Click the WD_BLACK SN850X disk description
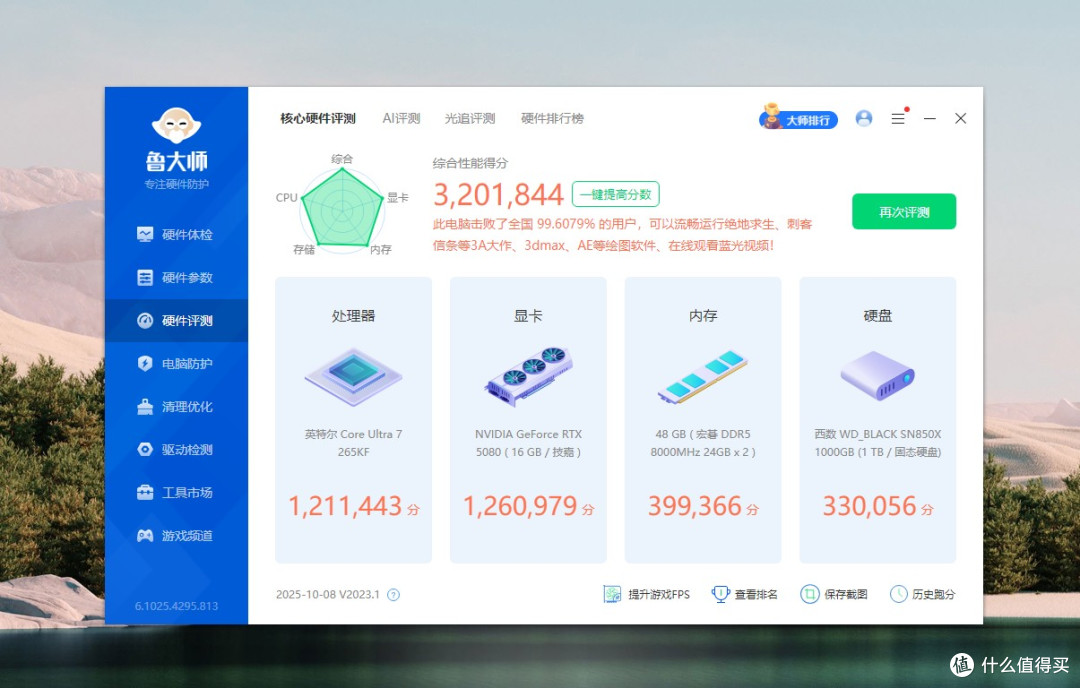This screenshot has height=688, width=1080. pos(878,443)
